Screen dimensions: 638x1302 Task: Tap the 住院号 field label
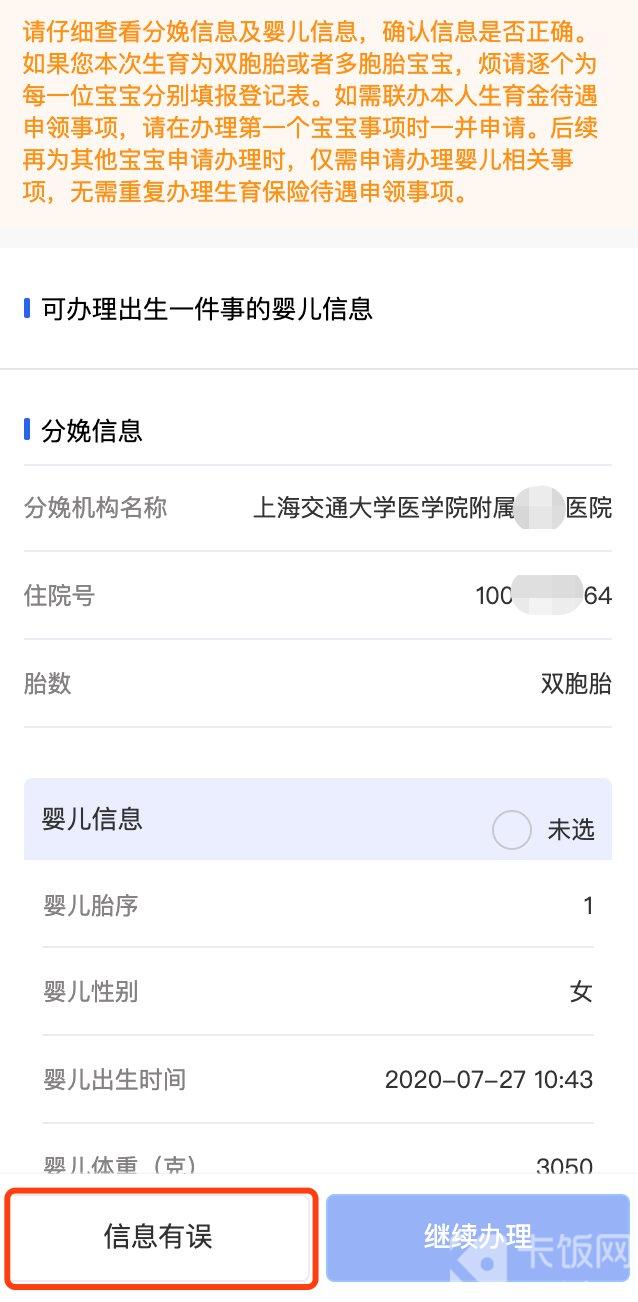59,596
